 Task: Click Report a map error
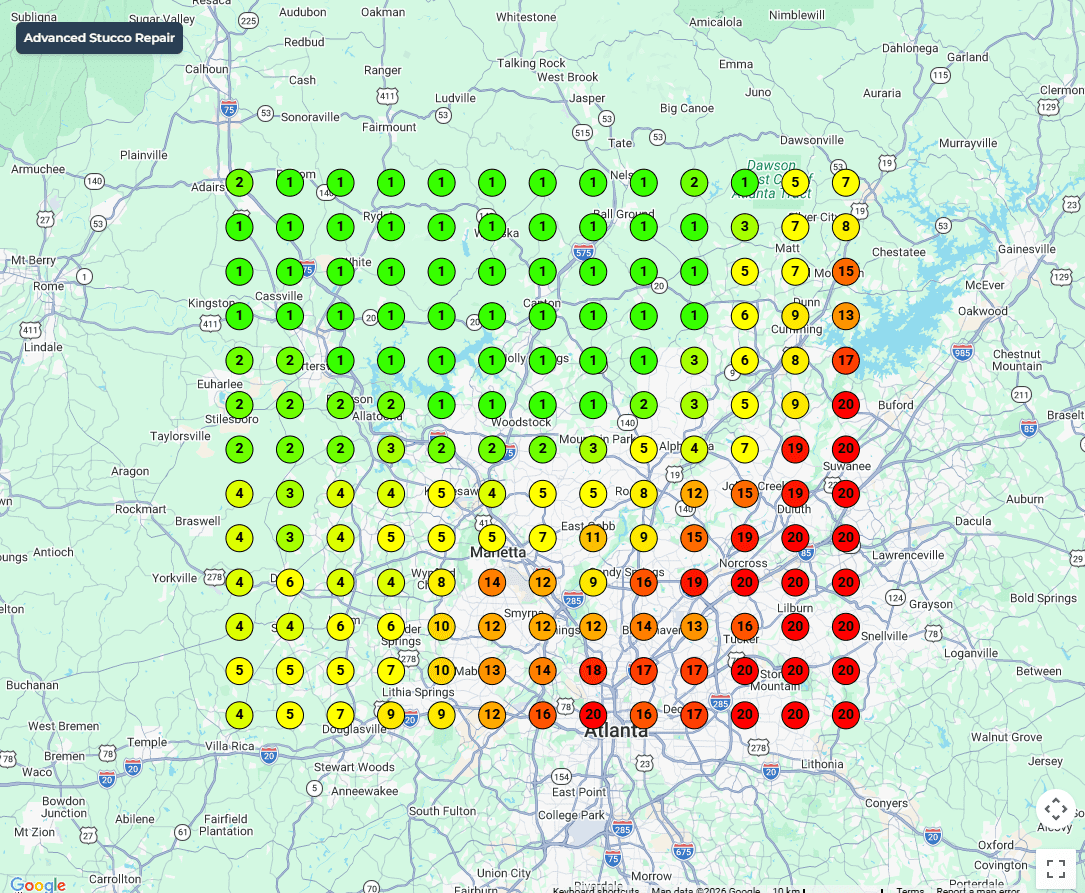tap(978, 890)
